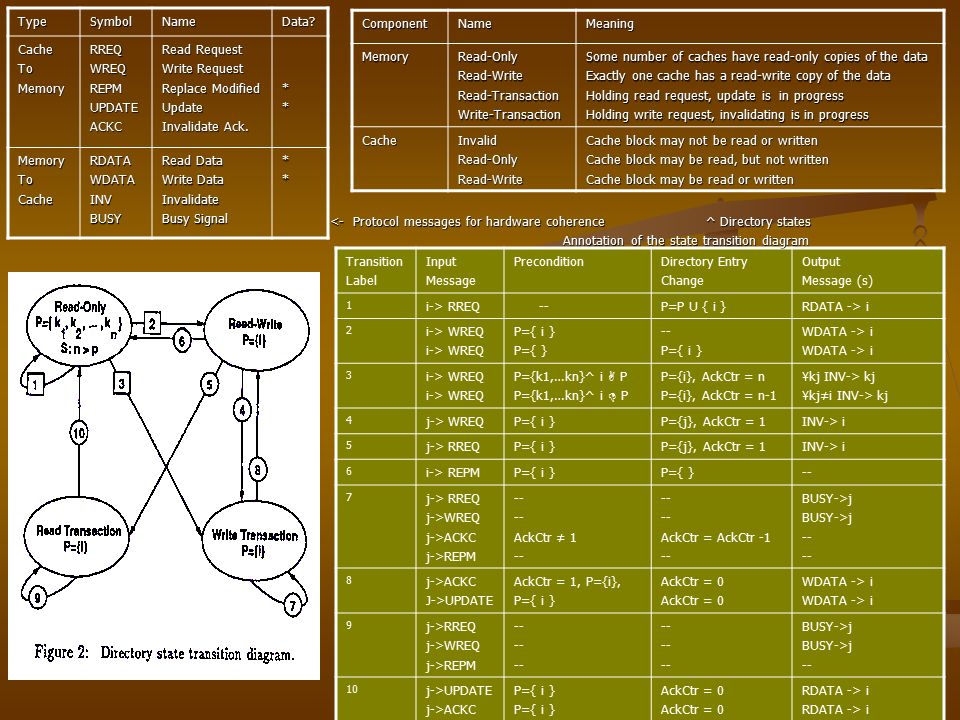Click "Read Data" in the messages table
Image resolution: width=960 pixels, height=720 pixels.
(x=192, y=160)
